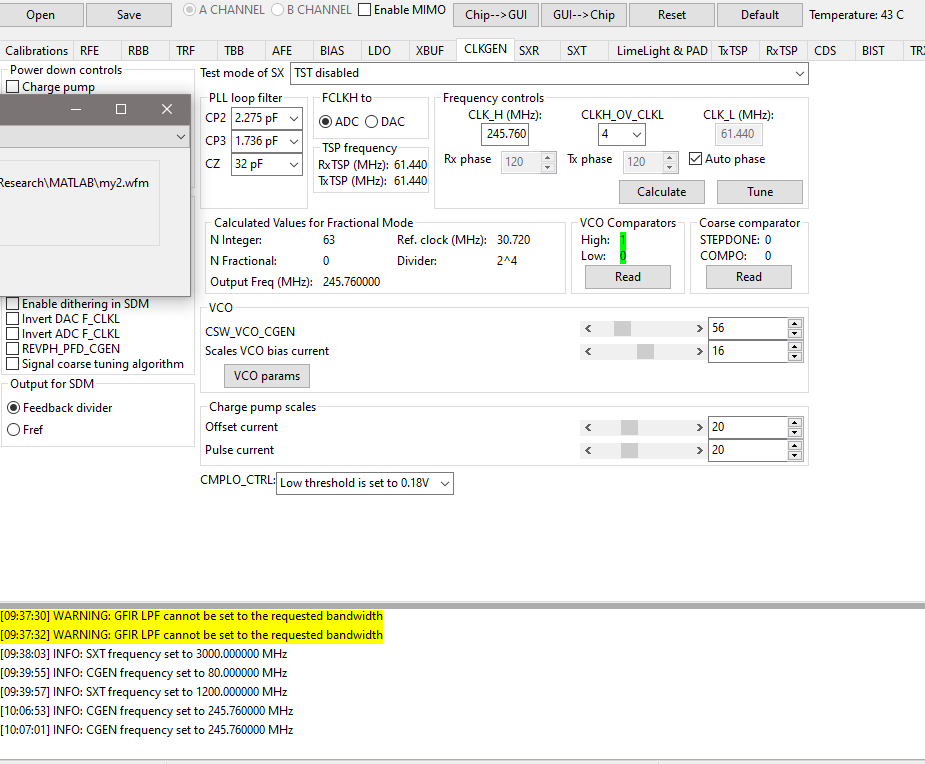Increment the CSW_VCO_CGEN spinner value

point(795,323)
